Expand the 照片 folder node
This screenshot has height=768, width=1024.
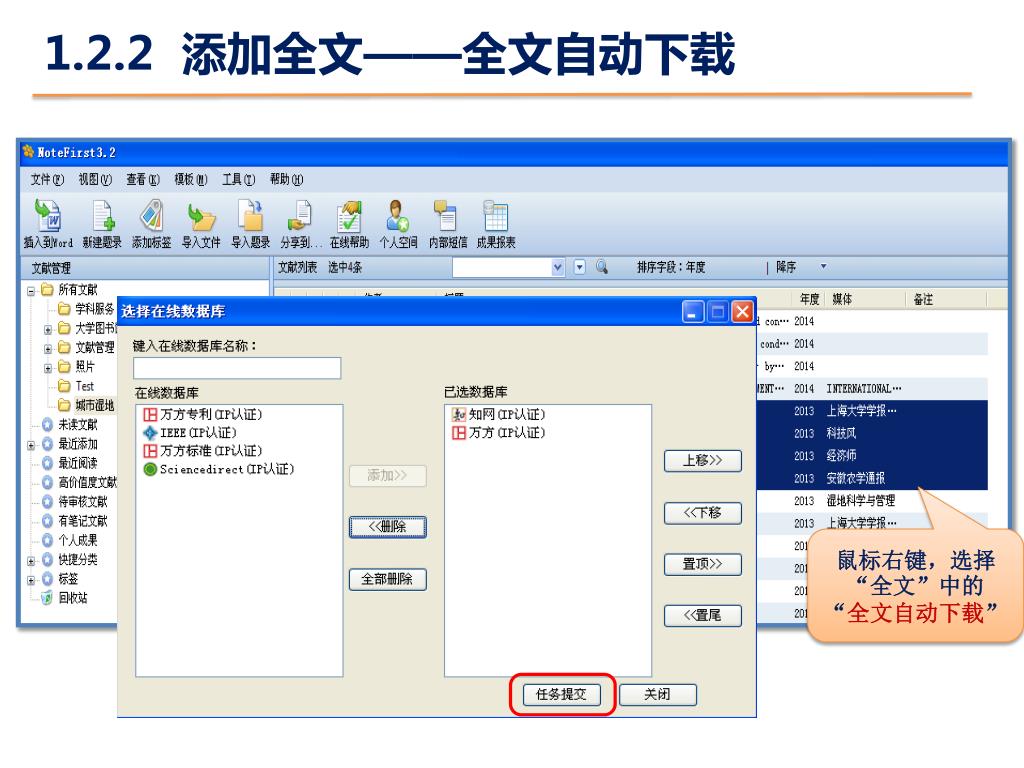[48, 368]
